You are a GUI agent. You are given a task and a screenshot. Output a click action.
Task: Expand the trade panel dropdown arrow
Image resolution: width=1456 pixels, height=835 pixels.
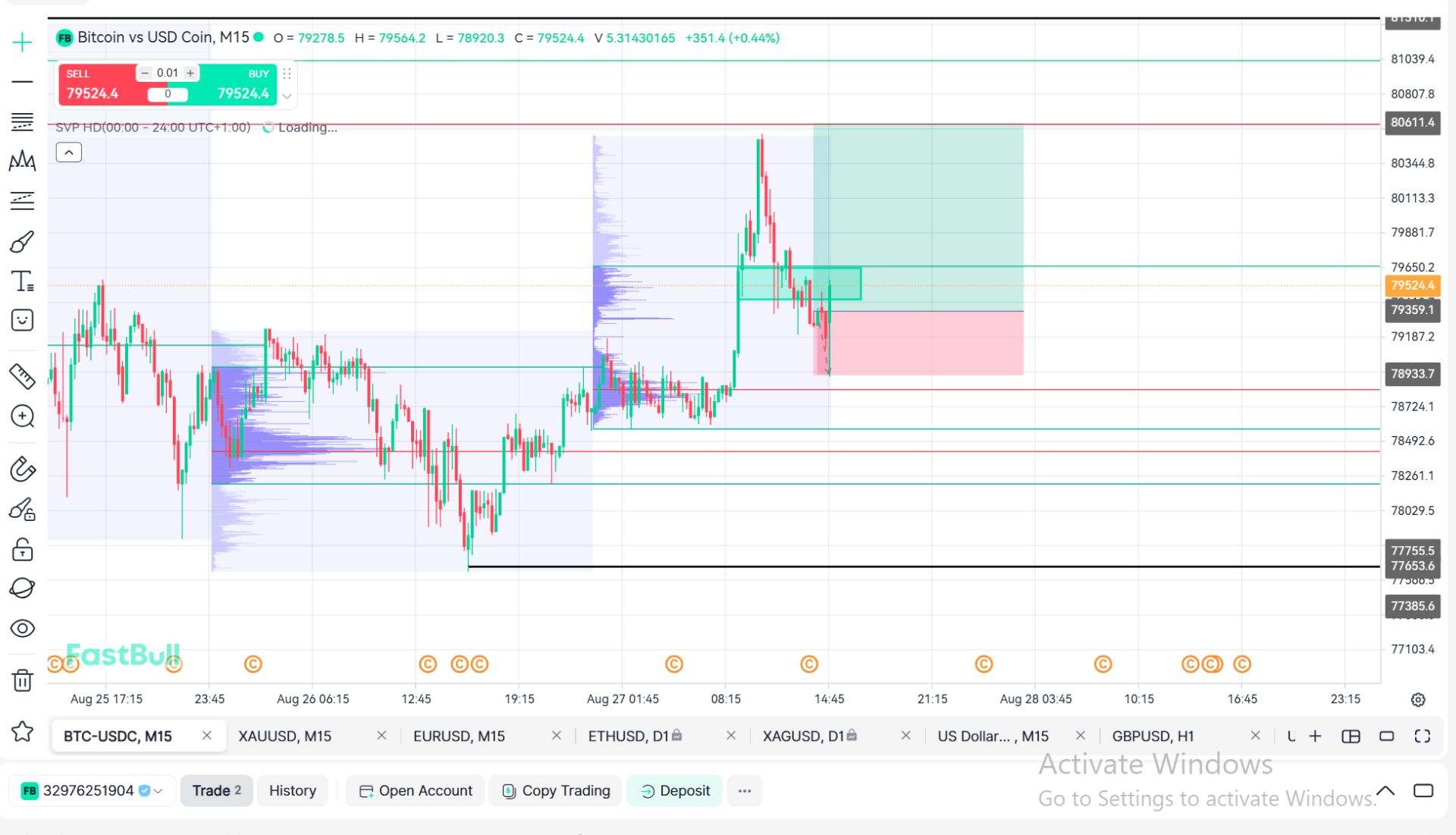[287, 96]
